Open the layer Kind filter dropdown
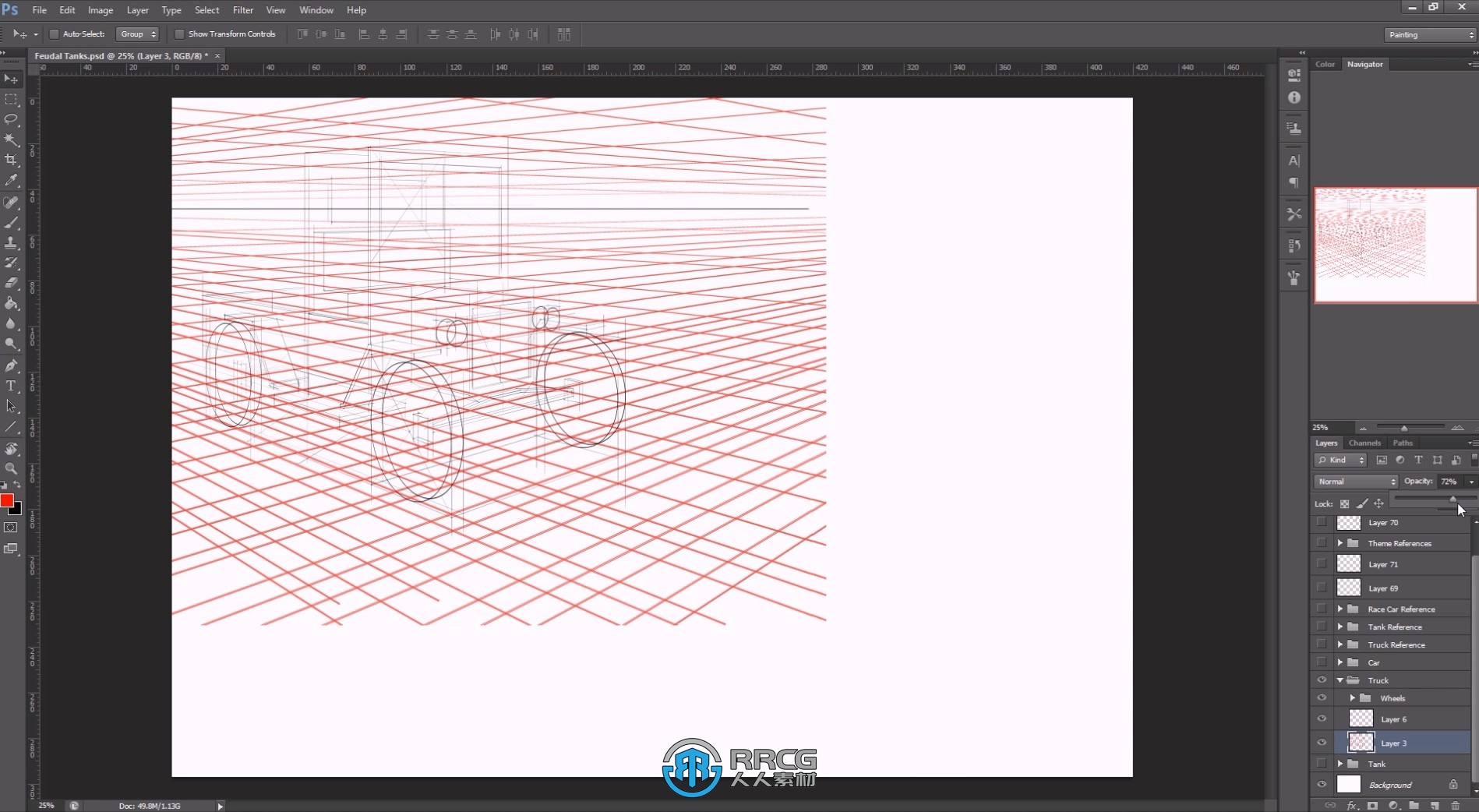Viewport: 1479px width, 812px height. pos(1340,461)
